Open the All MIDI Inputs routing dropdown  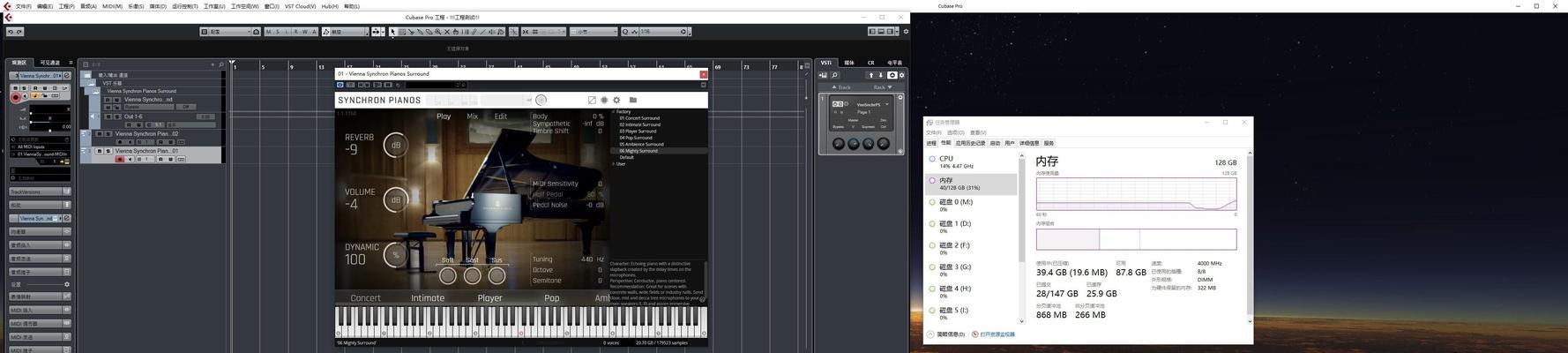pyautogui.click(x=40, y=146)
